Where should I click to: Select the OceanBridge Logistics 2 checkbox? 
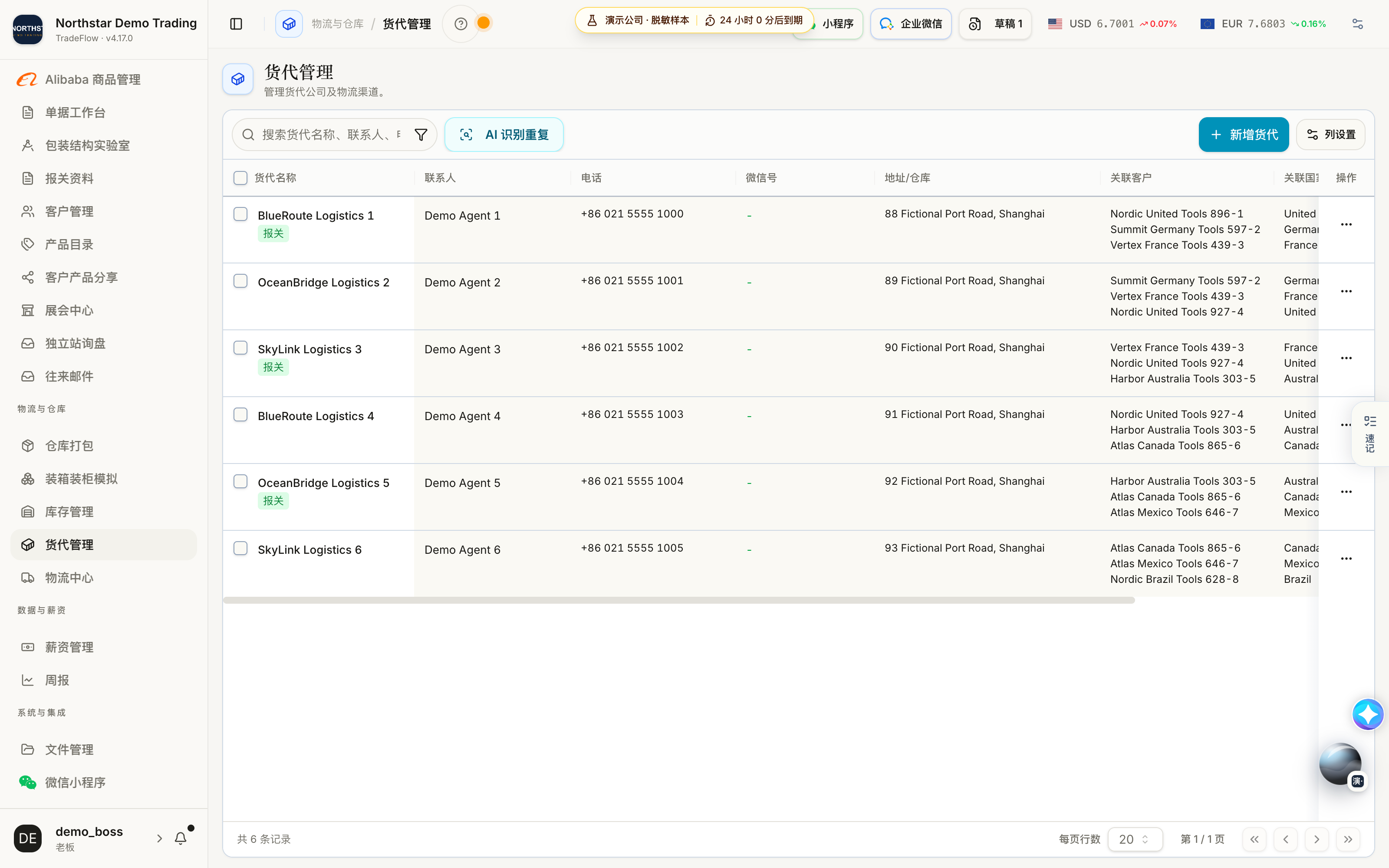tap(240, 281)
